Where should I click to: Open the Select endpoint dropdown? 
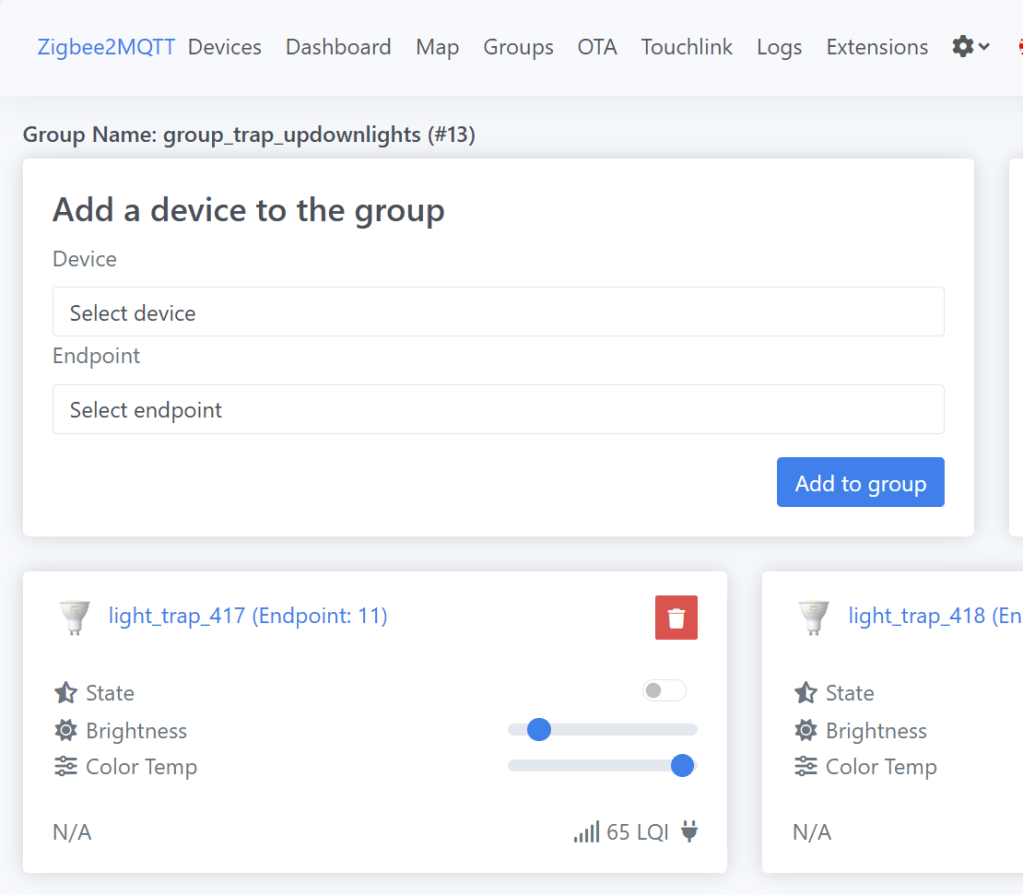pyautogui.click(x=498, y=410)
